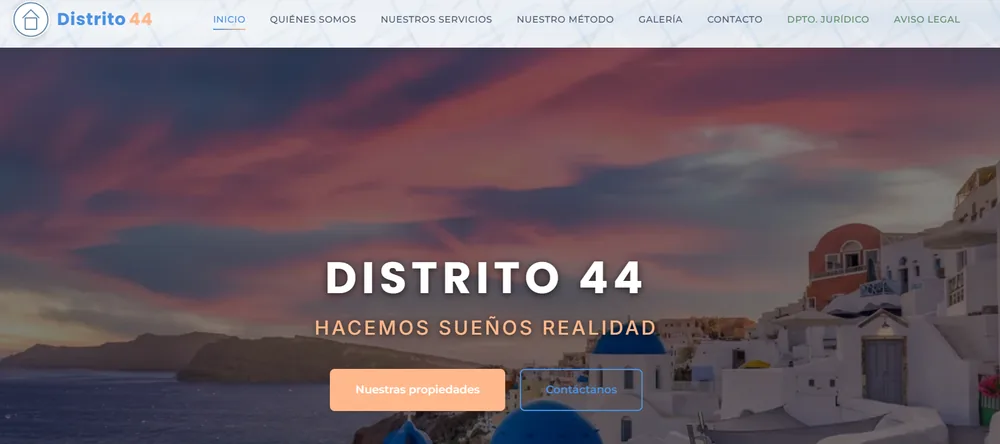
Task: Open the Galería section
Action: pos(660,20)
